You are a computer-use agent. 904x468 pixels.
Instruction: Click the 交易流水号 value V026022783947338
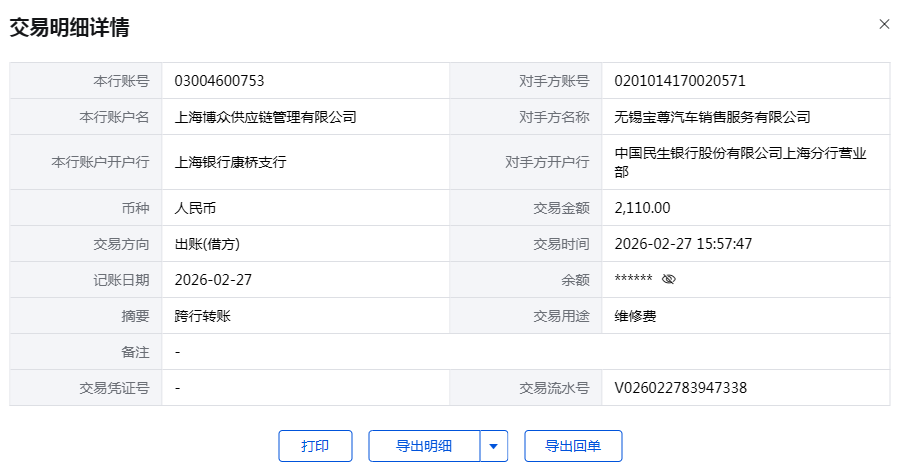click(680, 388)
